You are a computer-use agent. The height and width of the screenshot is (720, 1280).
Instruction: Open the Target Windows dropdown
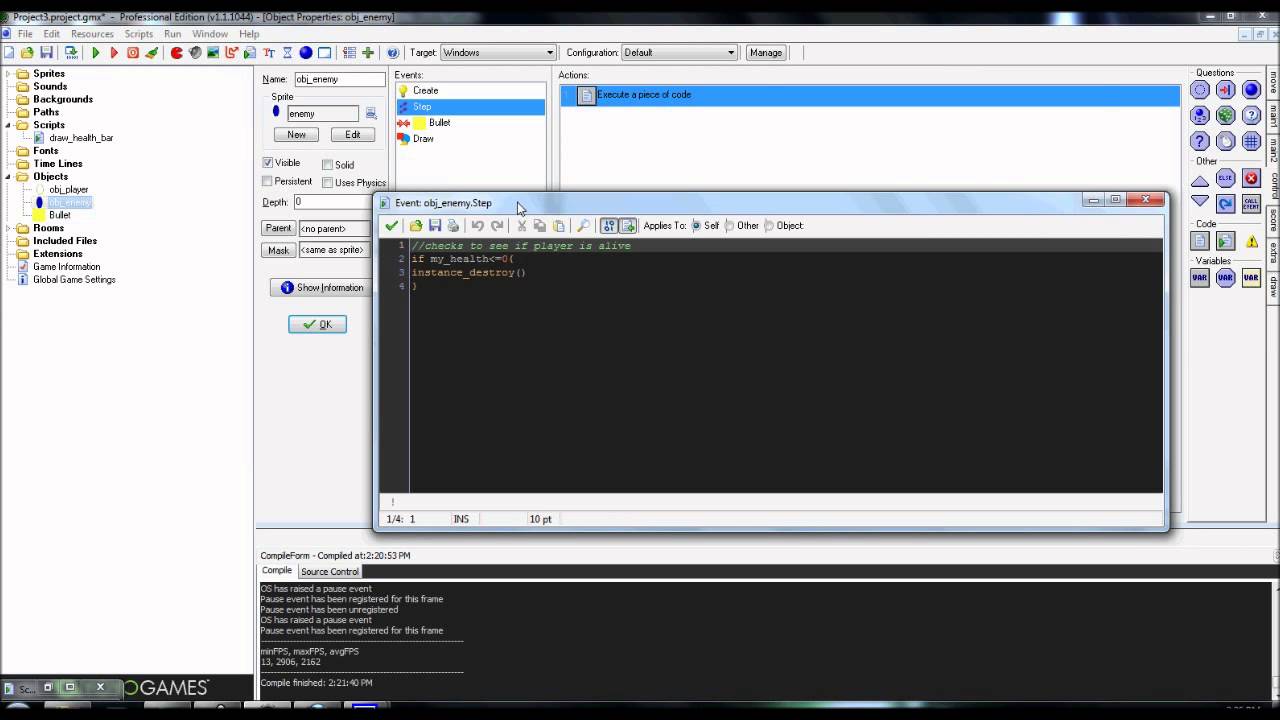coord(550,53)
